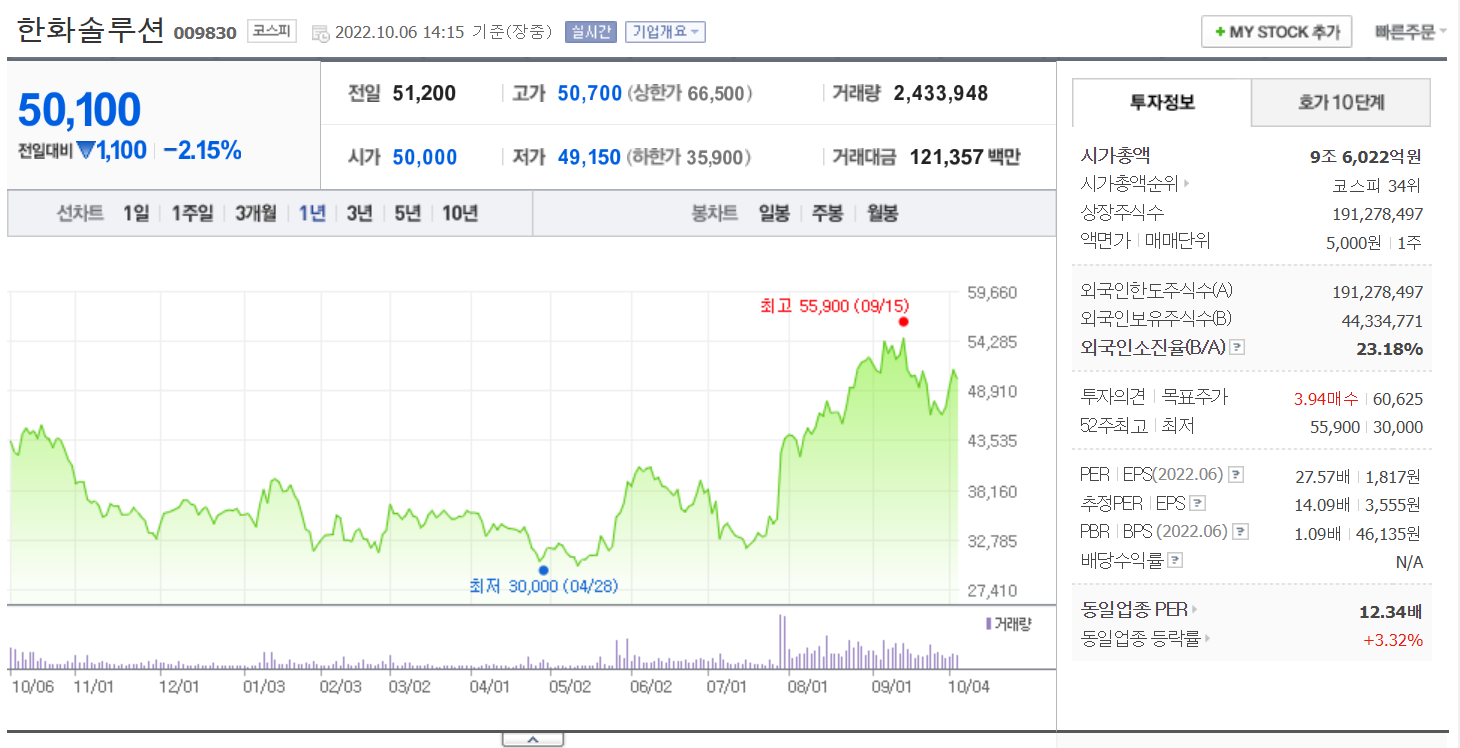Click the 전일 value 51,200
This screenshot has width=1460, height=748.
(x=424, y=94)
